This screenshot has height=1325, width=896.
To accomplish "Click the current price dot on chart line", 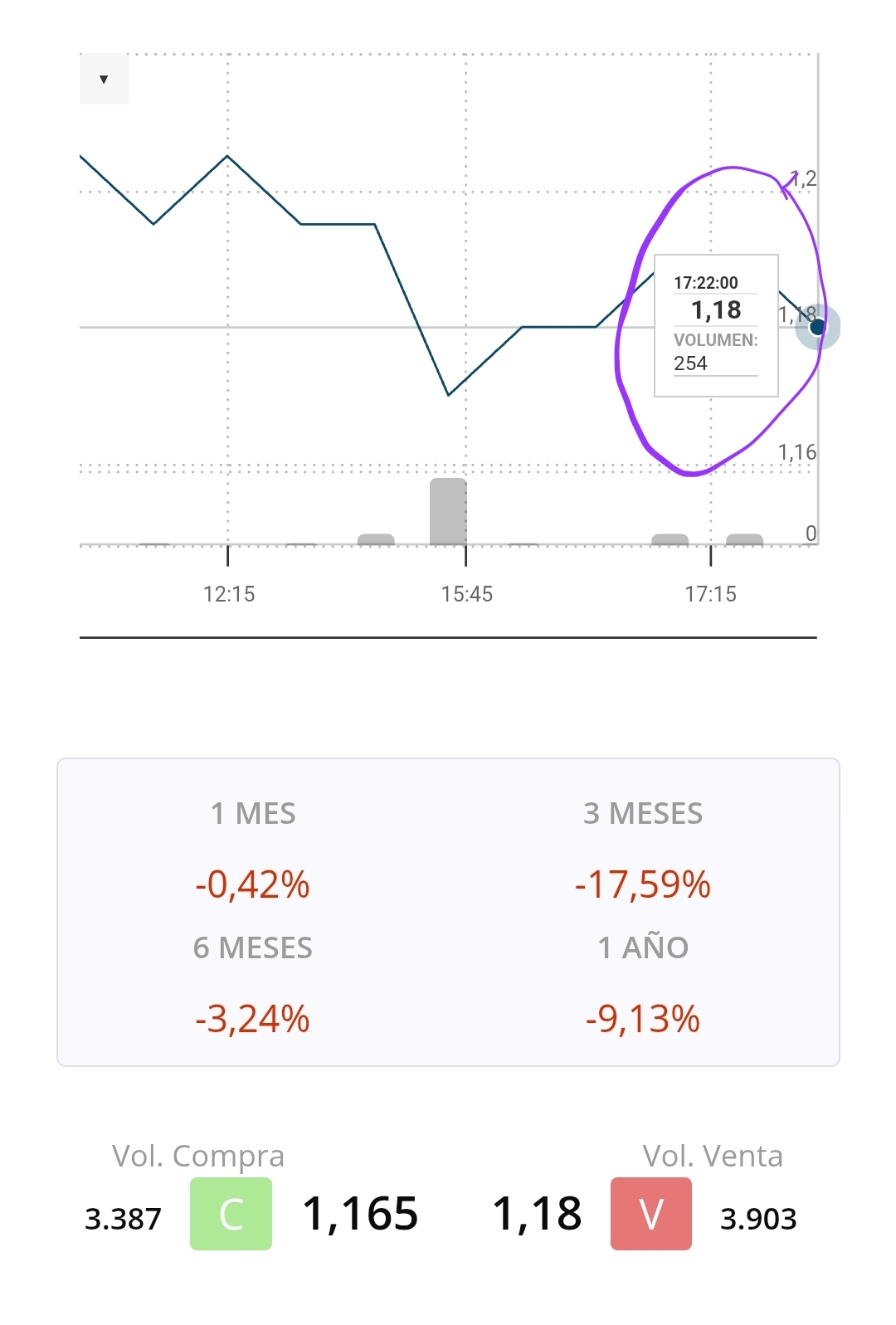I will point(817,327).
